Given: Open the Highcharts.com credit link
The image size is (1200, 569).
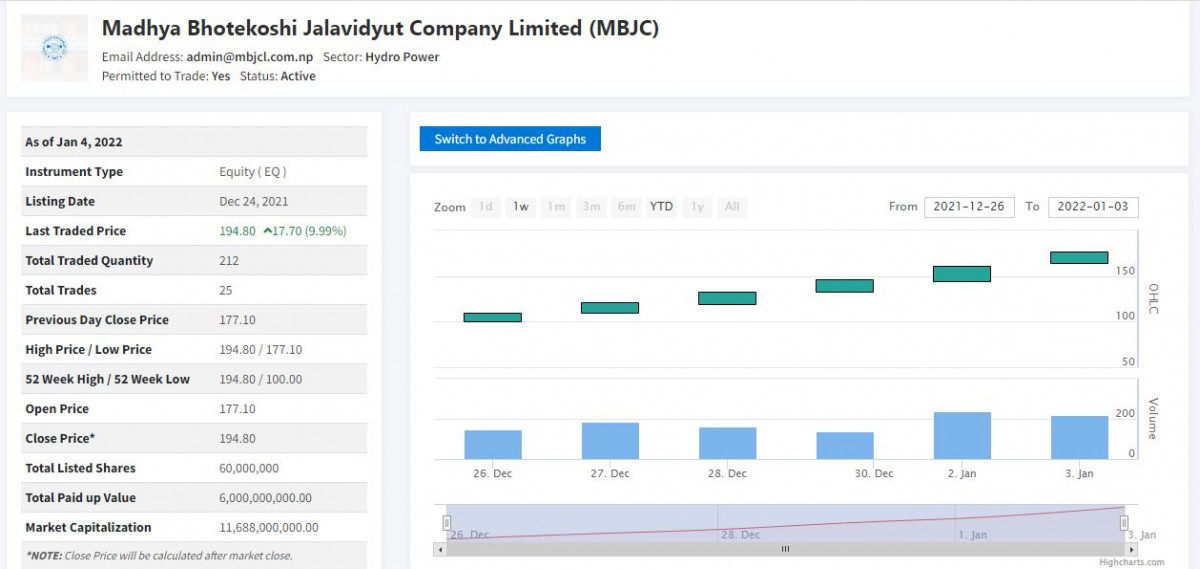Looking at the screenshot, I should [1131, 563].
